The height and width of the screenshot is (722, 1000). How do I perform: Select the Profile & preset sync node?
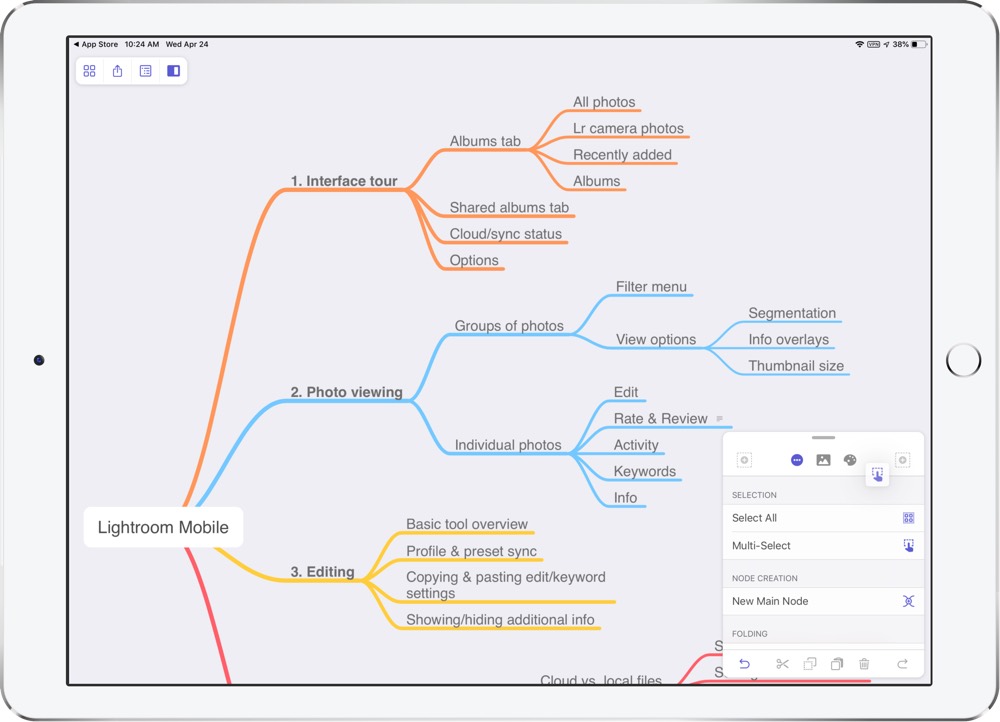coord(471,551)
